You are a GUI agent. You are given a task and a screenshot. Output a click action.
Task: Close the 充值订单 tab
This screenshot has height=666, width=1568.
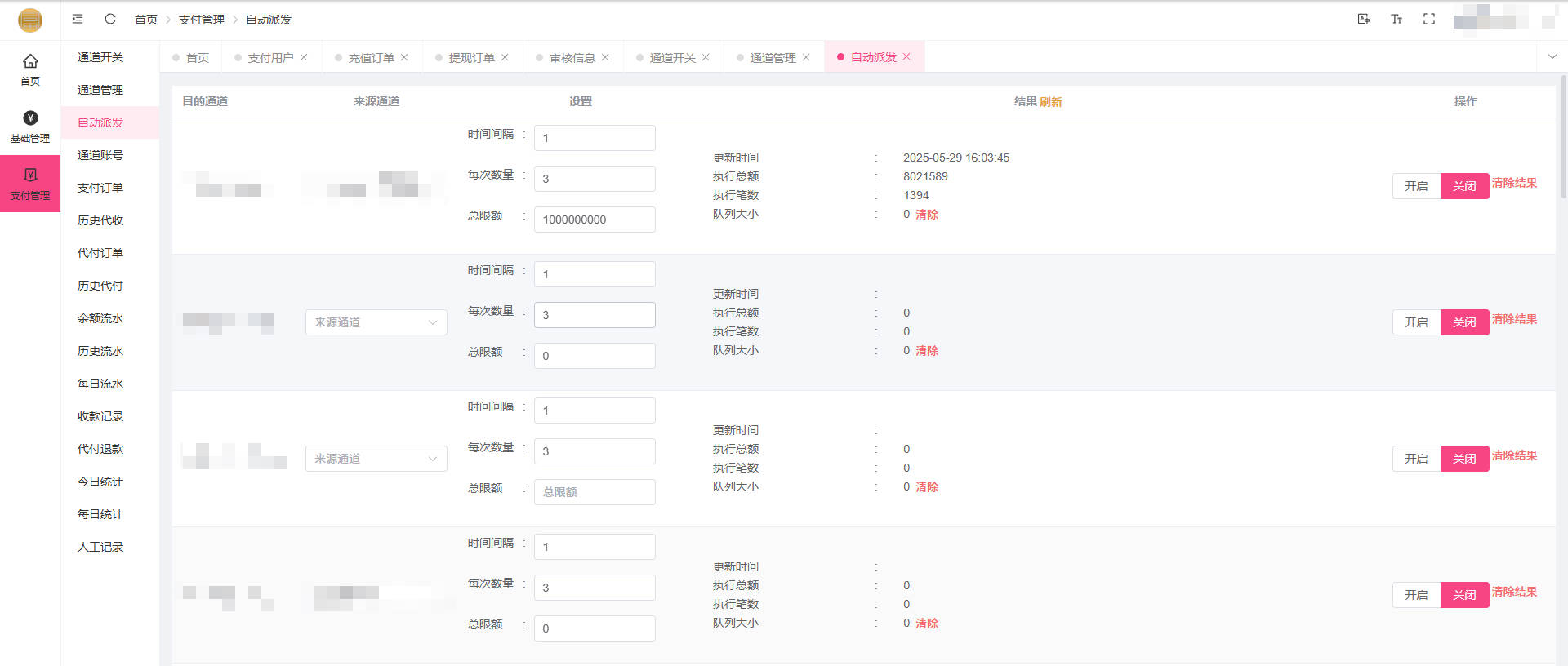click(x=404, y=57)
